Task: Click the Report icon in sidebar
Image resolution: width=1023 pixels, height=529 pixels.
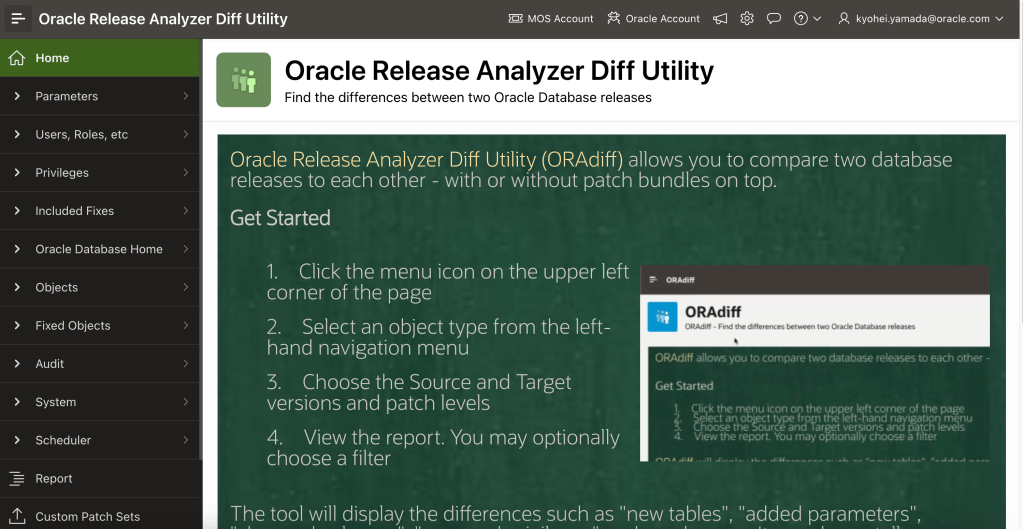Action: tap(16, 479)
